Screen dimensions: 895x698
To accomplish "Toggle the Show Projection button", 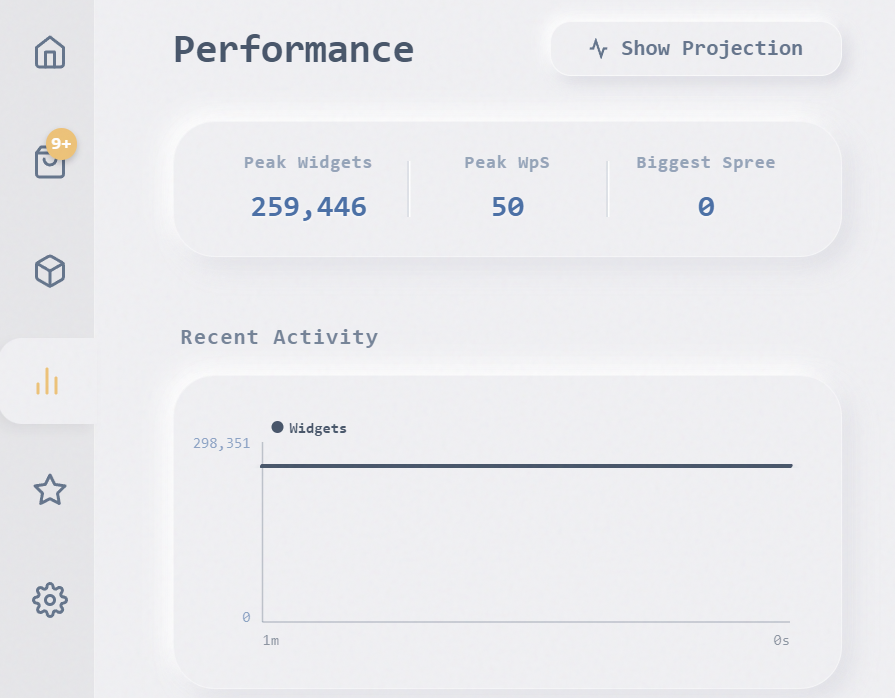I will [x=696, y=49].
